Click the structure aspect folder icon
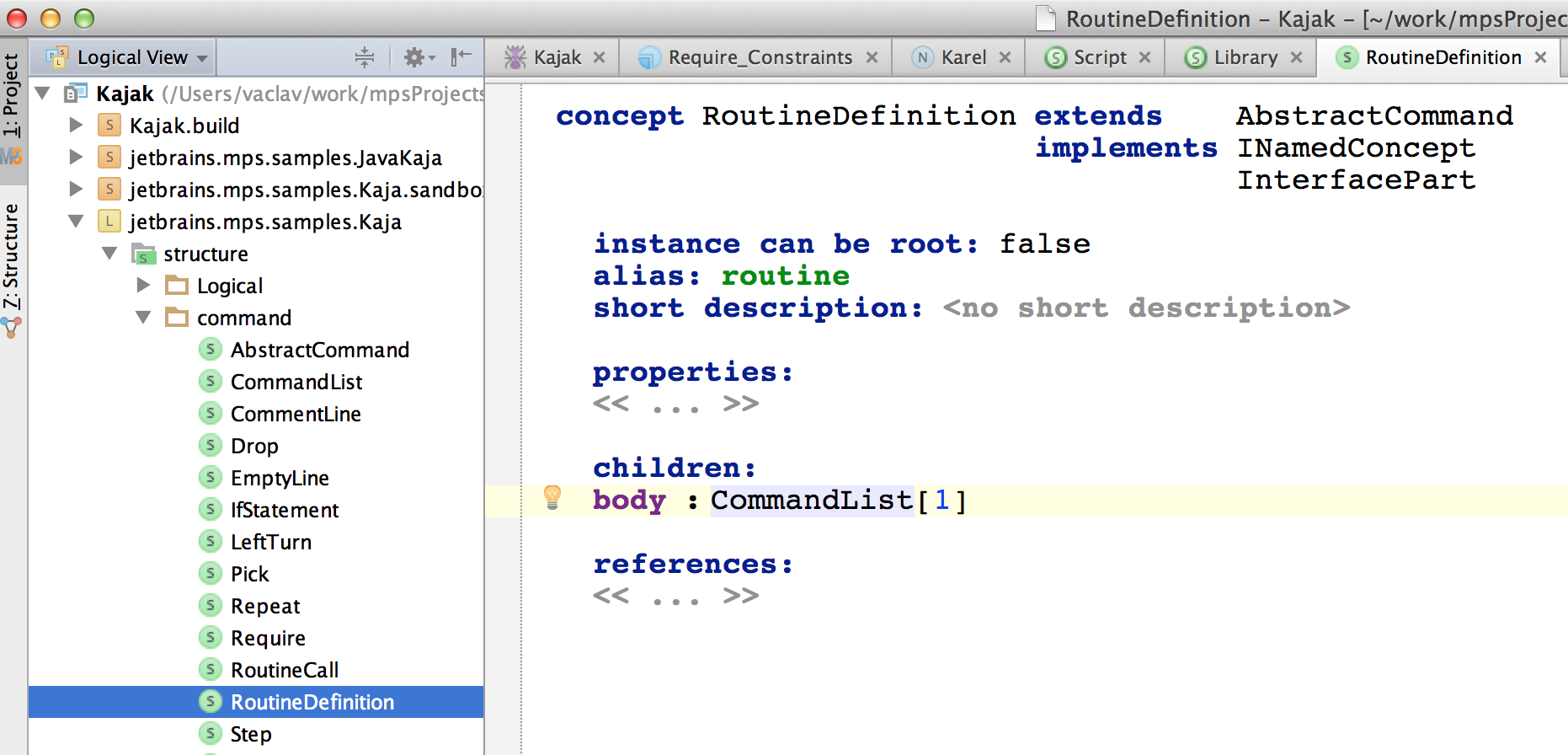Image resolution: width=1568 pixels, height=755 pixels. coord(144,254)
